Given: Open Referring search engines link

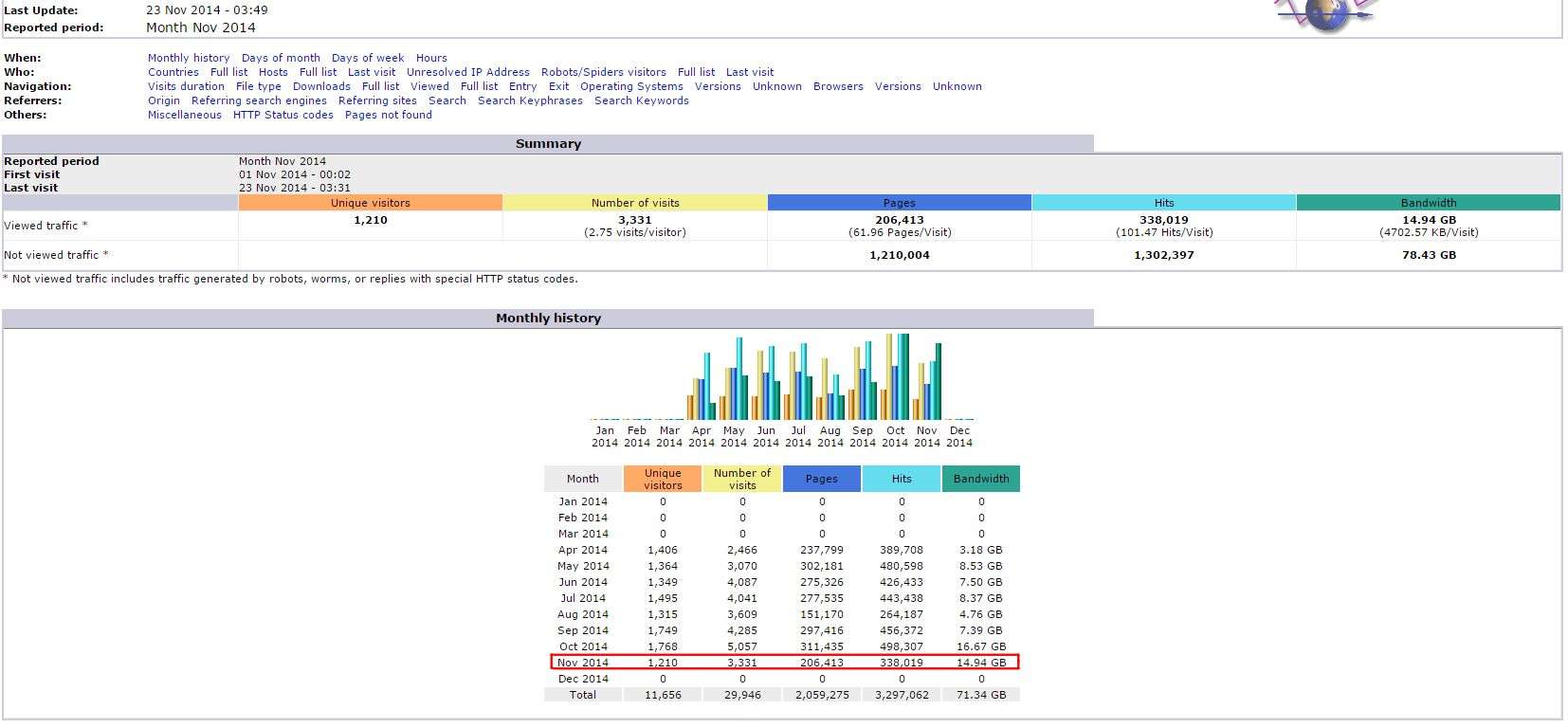Looking at the screenshot, I should tap(259, 100).
